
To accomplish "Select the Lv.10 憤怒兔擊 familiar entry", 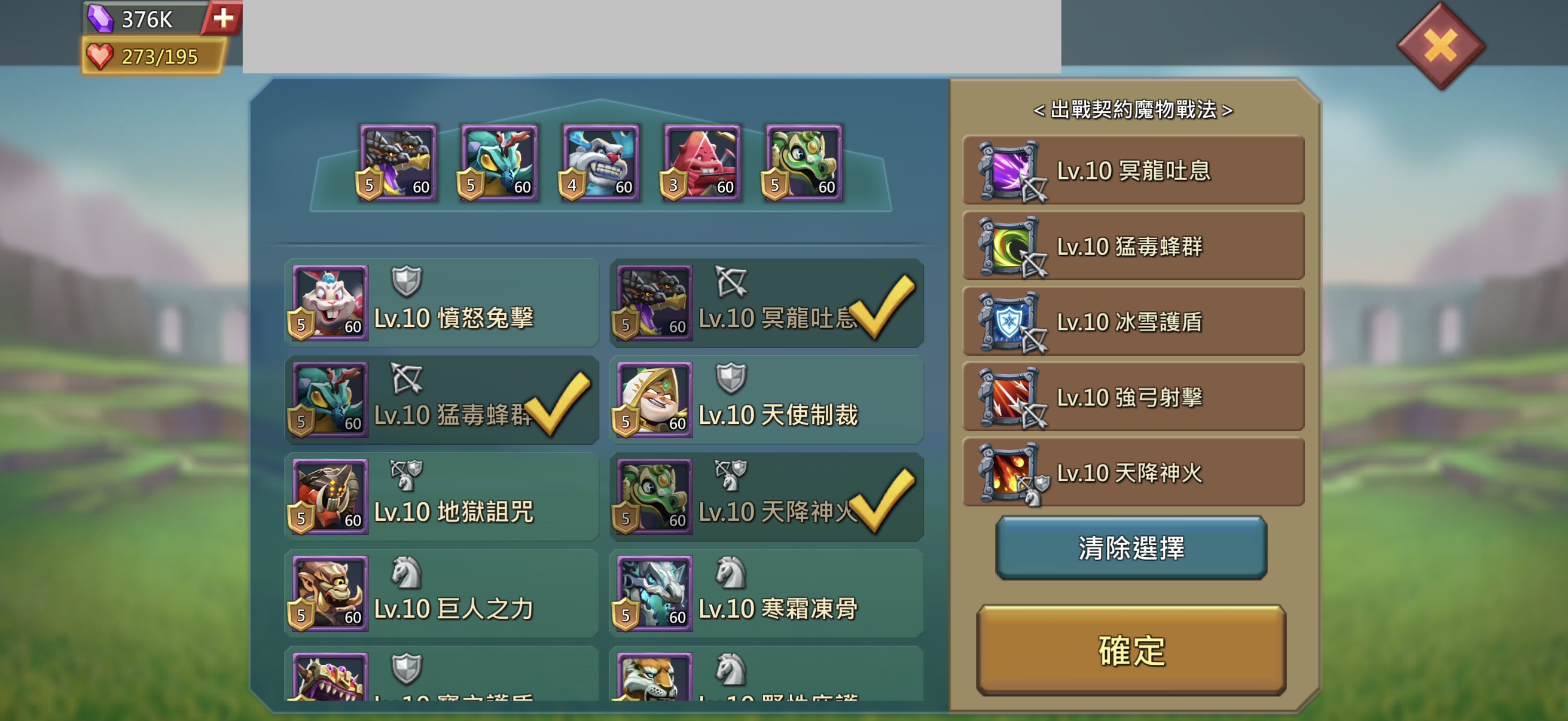I will point(442,303).
